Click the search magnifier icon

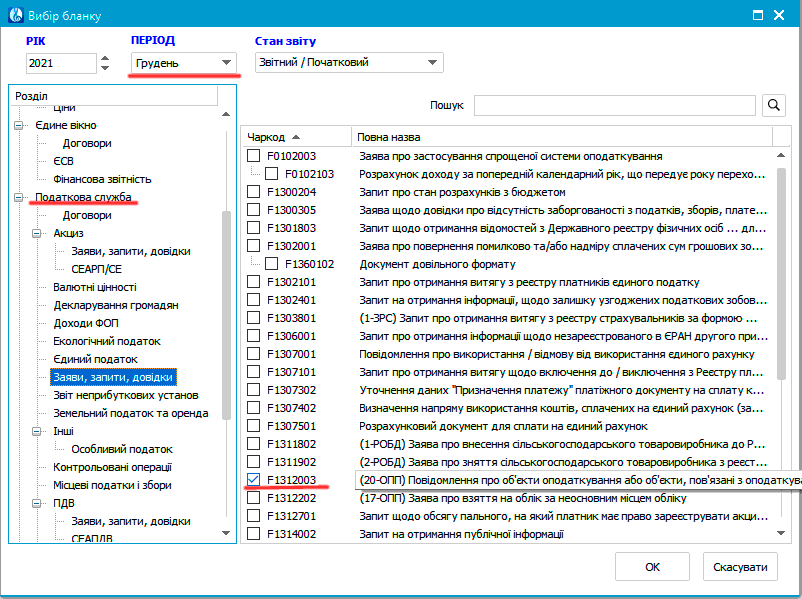pos(774,105)
